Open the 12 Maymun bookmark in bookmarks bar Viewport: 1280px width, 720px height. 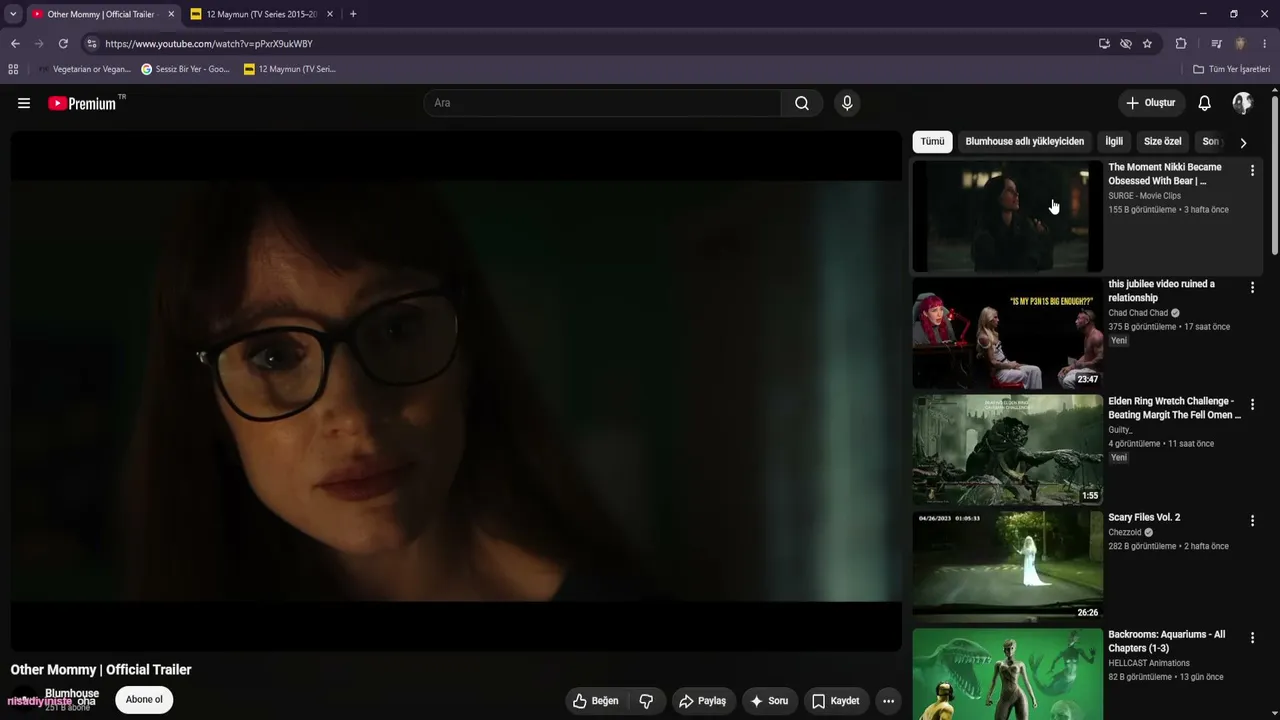[x=290, y=69]
